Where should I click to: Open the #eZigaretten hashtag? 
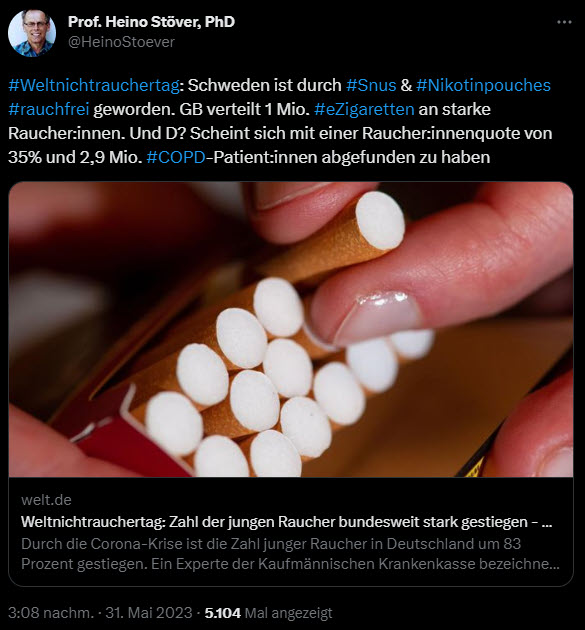point(364,109)
